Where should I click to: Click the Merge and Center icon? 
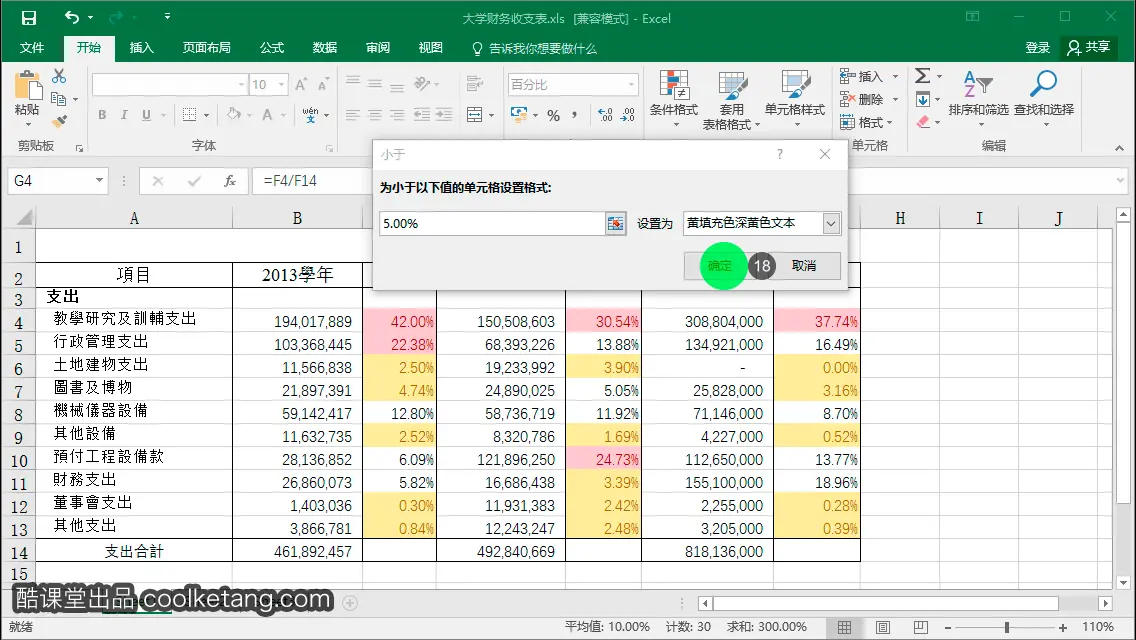pyautogui.click(x=475, y=115)
